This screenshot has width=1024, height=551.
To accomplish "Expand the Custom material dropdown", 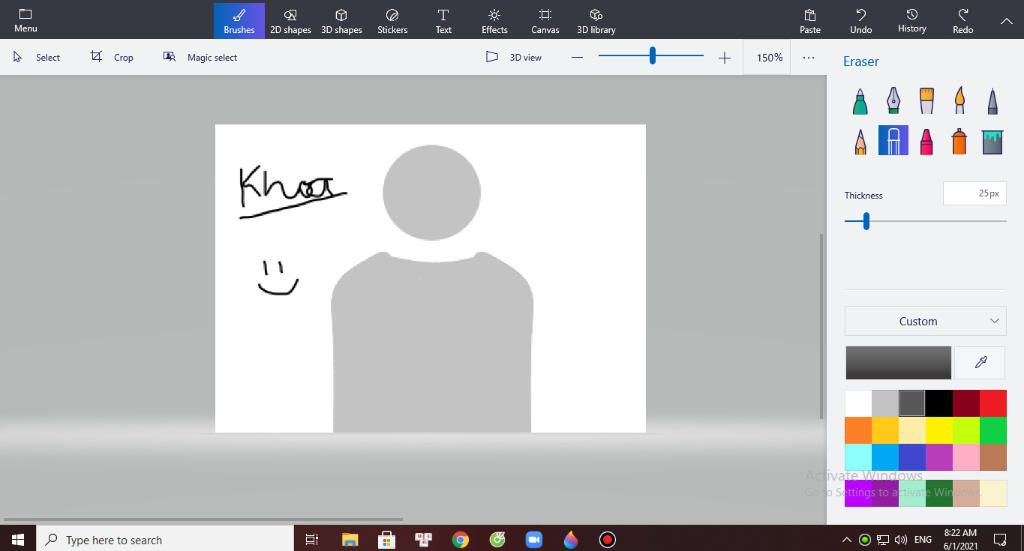I will pos(925,321).
